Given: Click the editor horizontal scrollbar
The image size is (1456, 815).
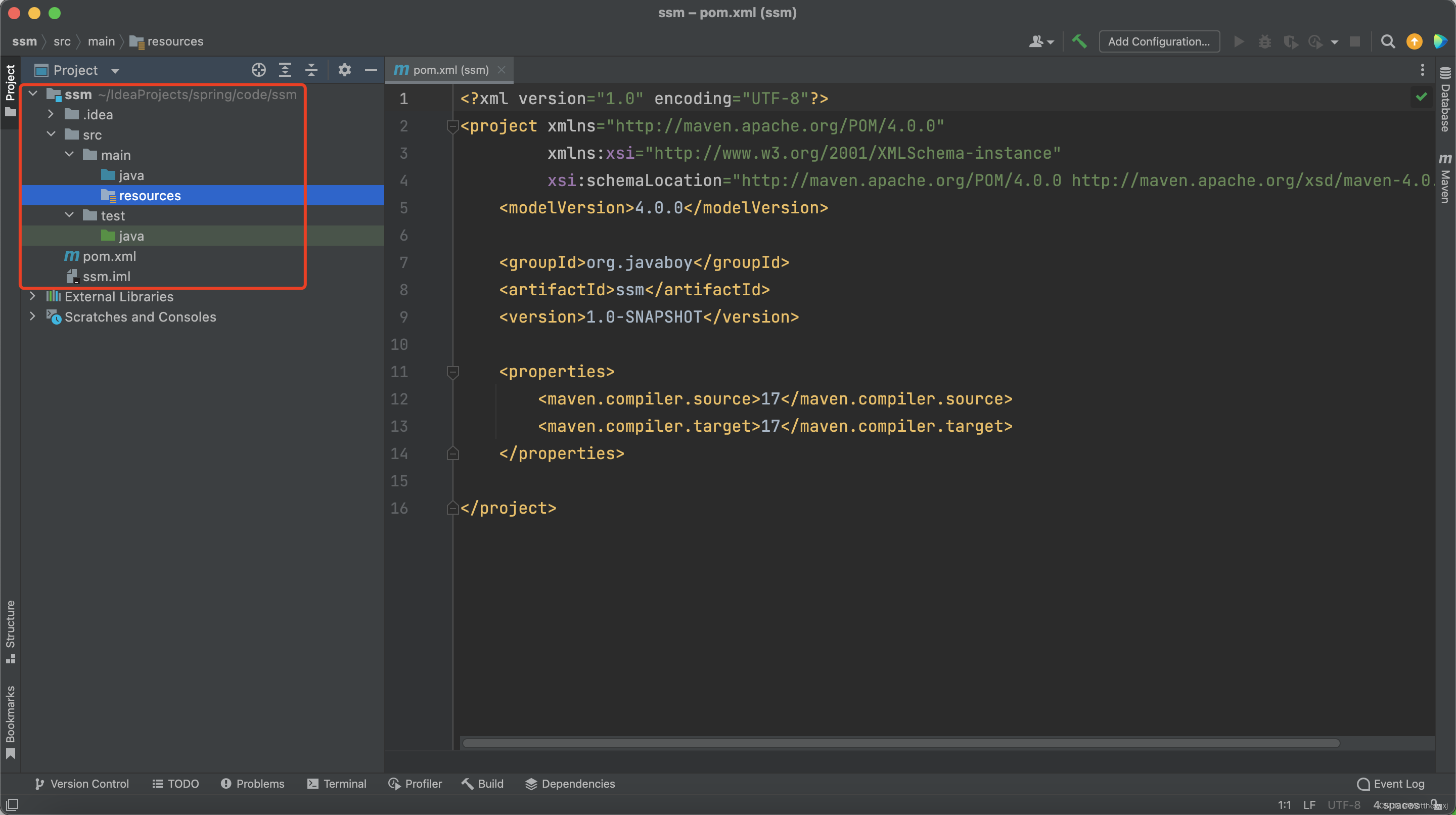Looking at the screenshot, I should point(901,743).
